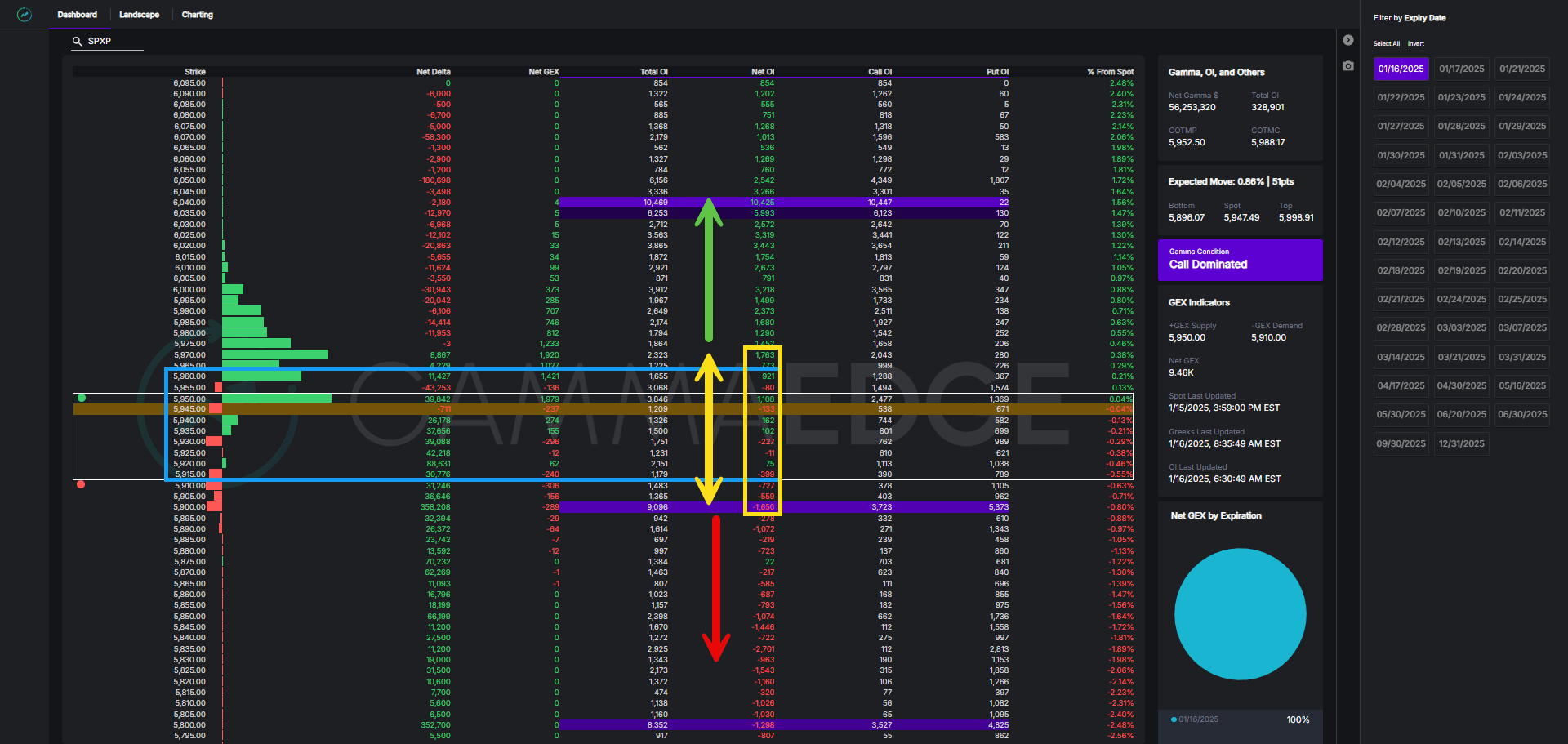
Task: Click the Net GEX value 9.46K
Action: click(1181, 373)
